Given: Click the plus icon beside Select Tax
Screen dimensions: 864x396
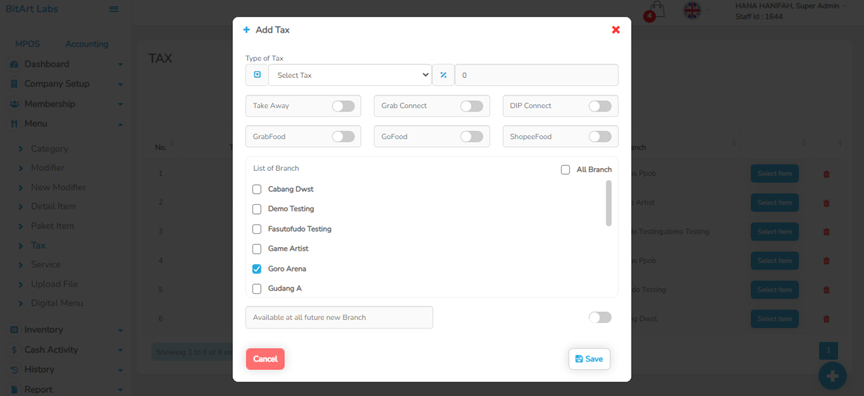Looking at the screenshot, I should (257, 75).
